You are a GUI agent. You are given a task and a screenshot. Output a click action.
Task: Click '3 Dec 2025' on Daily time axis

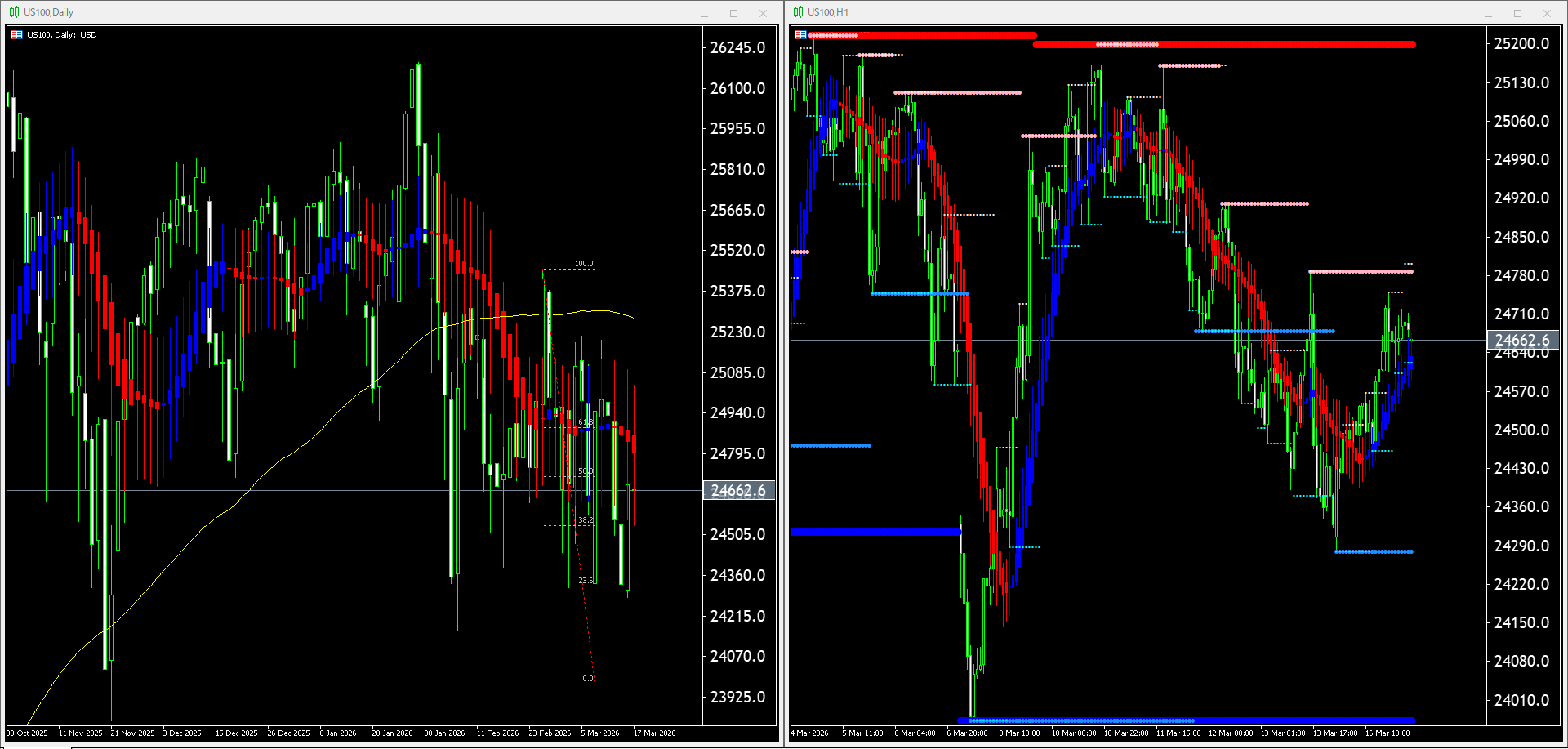[x=182, y=733]
